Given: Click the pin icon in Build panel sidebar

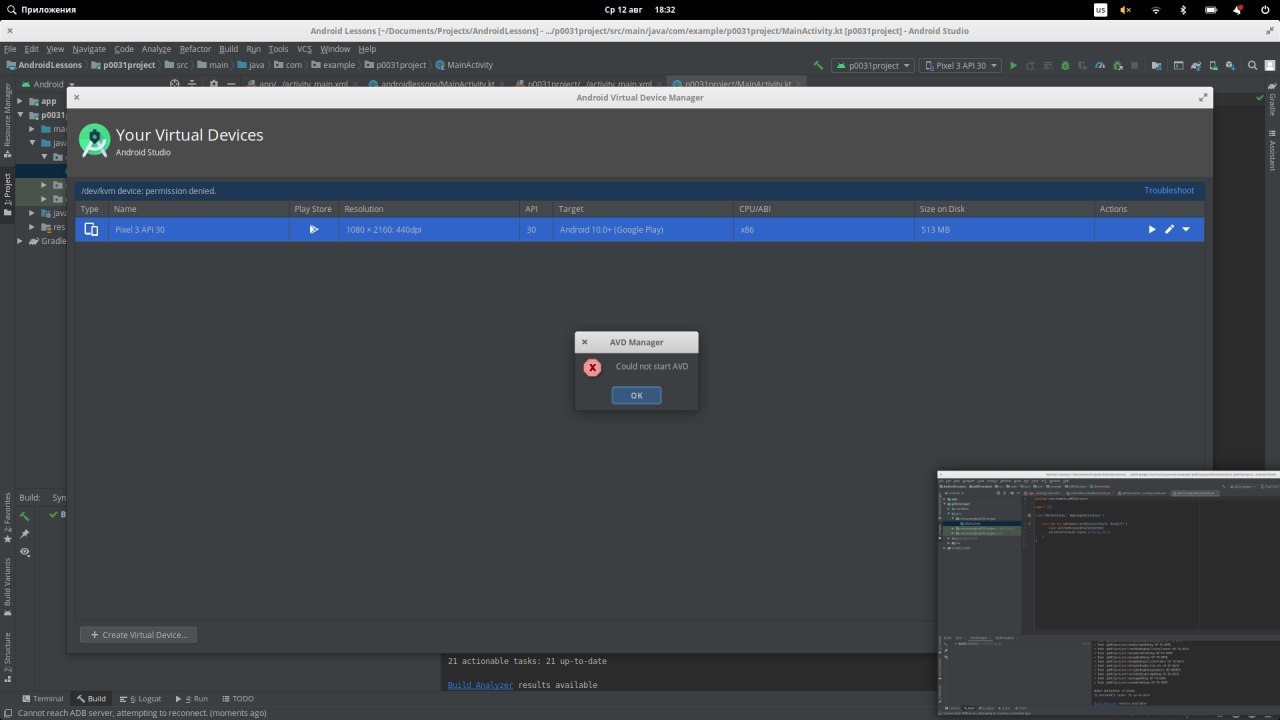Looking at the screenshot, I should (25, 534).
